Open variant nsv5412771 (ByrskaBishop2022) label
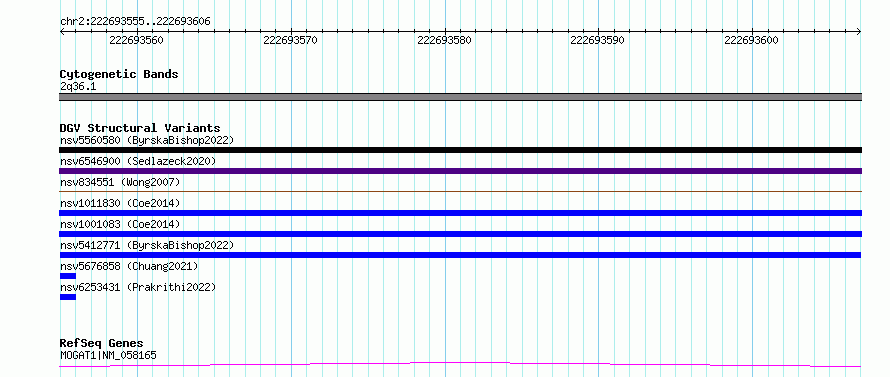 [x=147, y=245]
